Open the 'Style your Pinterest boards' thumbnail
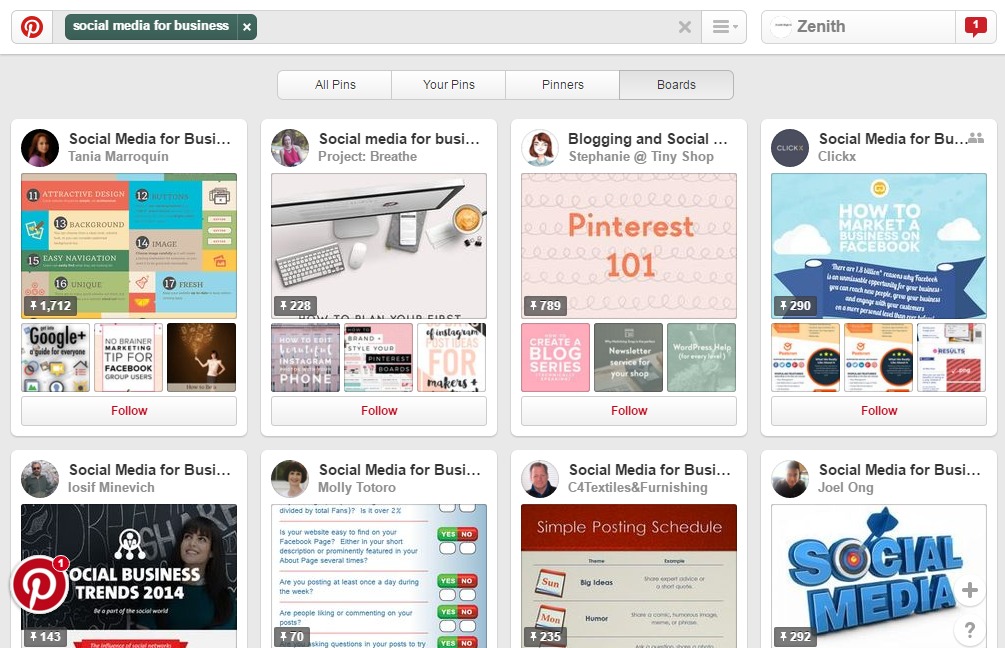 [379, 358]
